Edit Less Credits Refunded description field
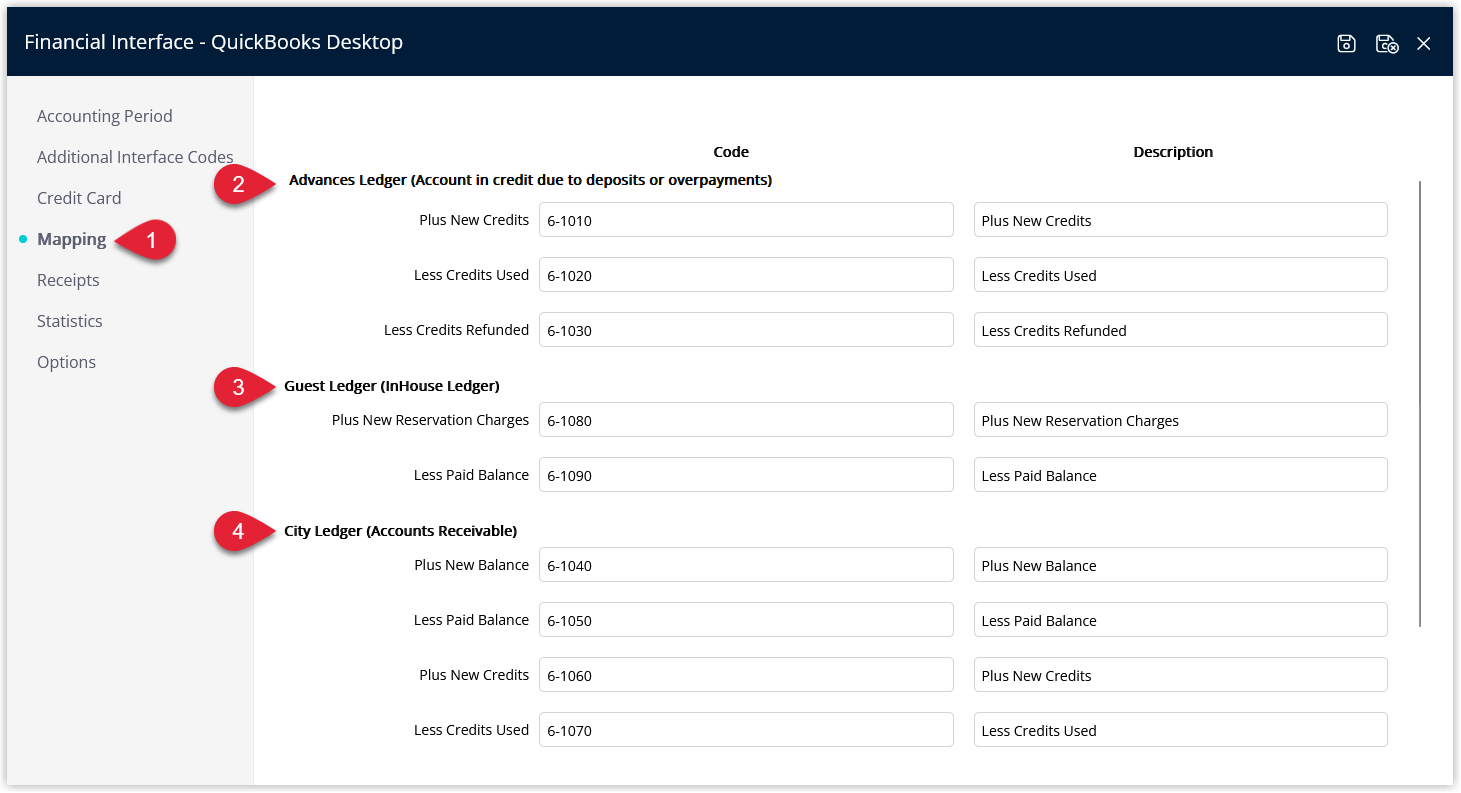This screenshot has width=1461, height=793. point(1181,330)
